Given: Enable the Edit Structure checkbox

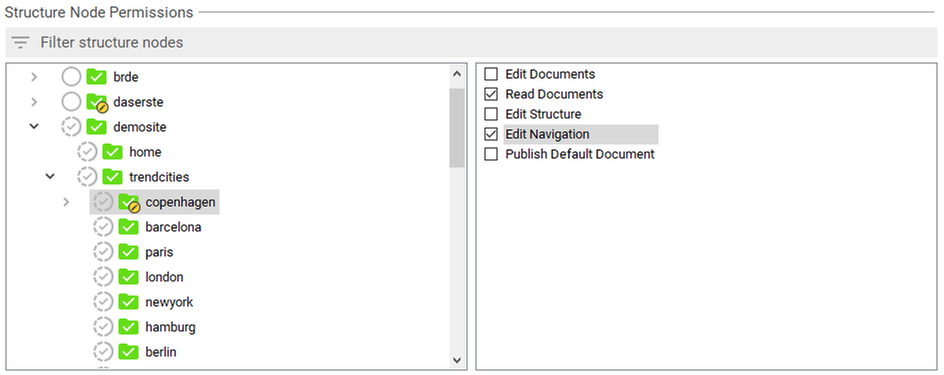Looking at the screenshot, I should click(491, 114).
